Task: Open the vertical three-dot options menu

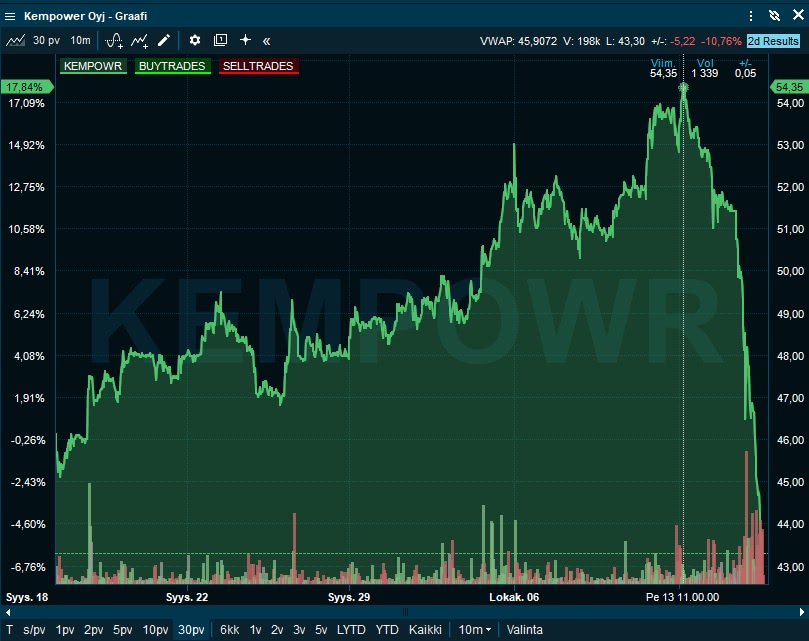Action: (x=751, y=16)
